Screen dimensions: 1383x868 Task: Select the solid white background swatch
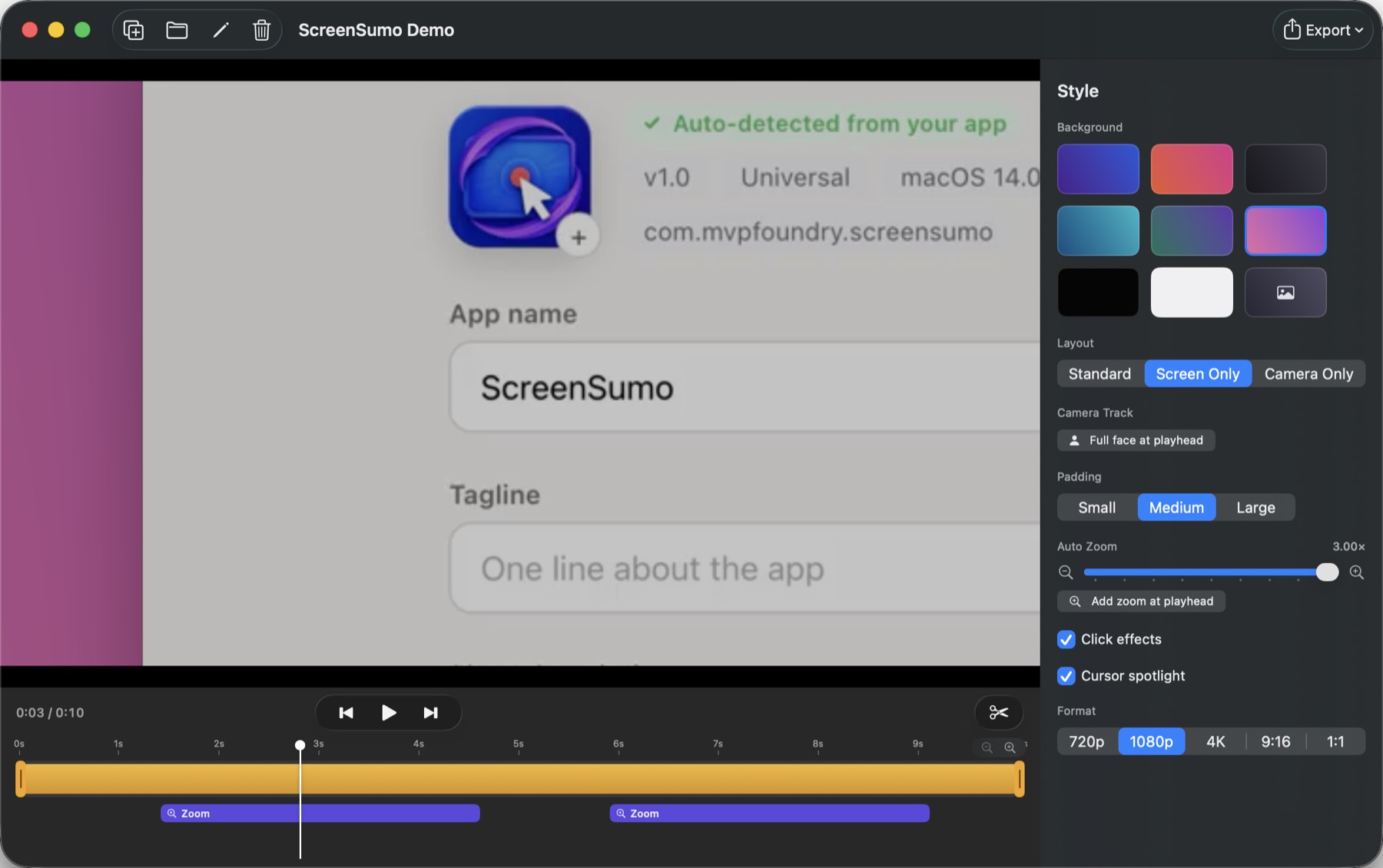pos(1192,293)
